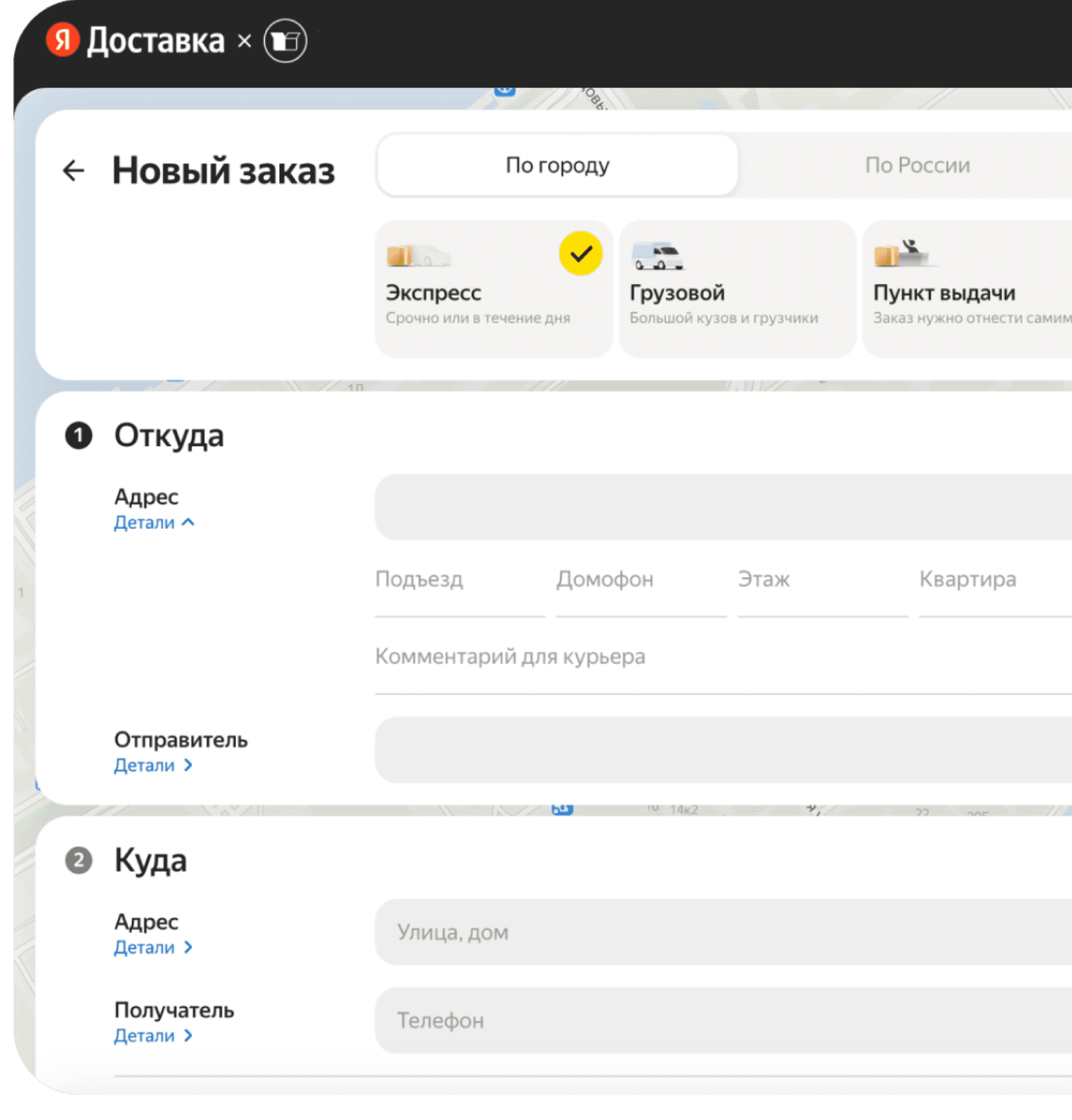This screenshot has width=1072, height=1120.
Task: Click the pickup point courier icon
Action: tap(906, 254)
